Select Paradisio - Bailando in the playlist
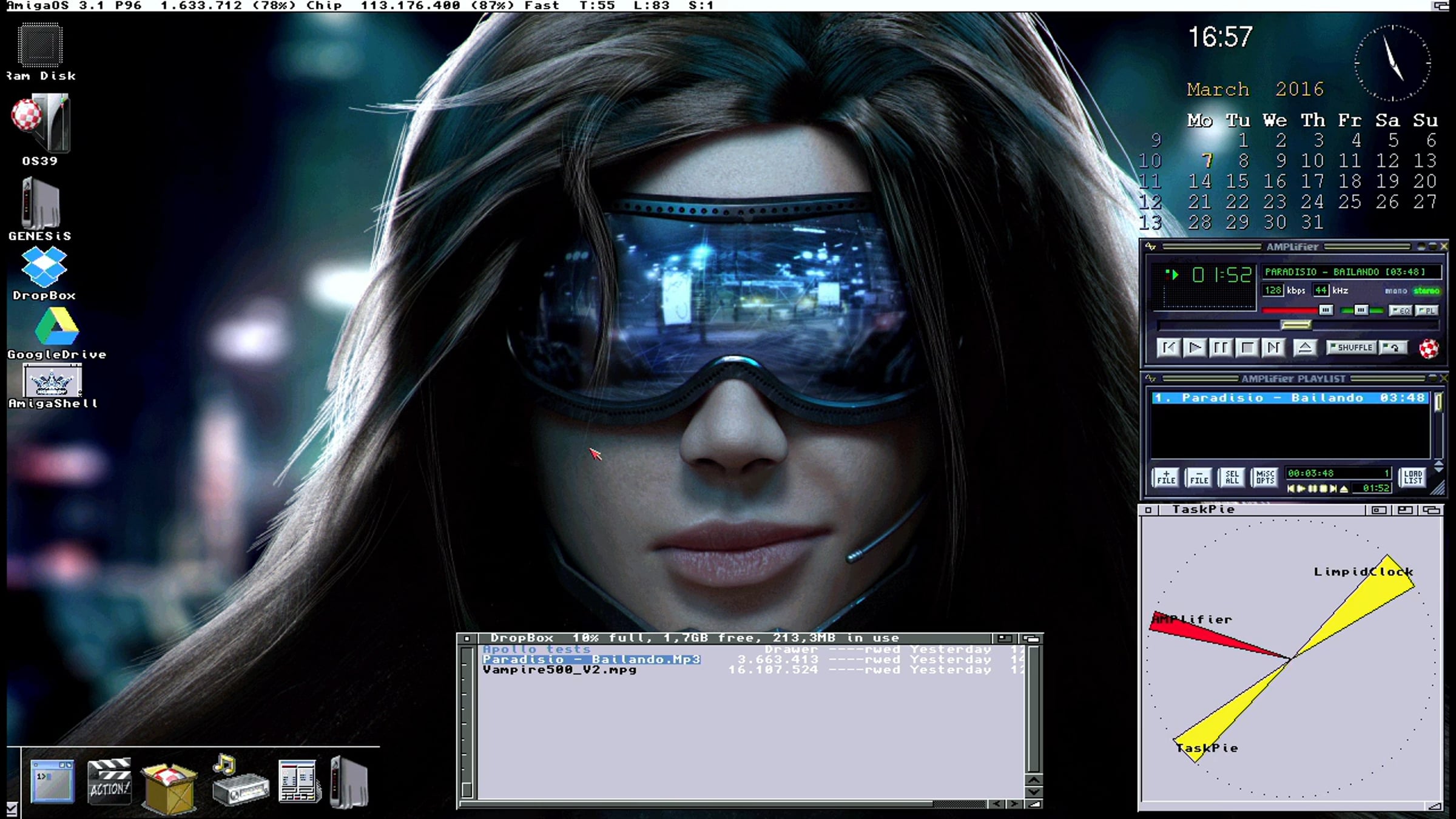Image resolution: width=1456 pixels, height=819 pixels. click(x=1290, y=398)
